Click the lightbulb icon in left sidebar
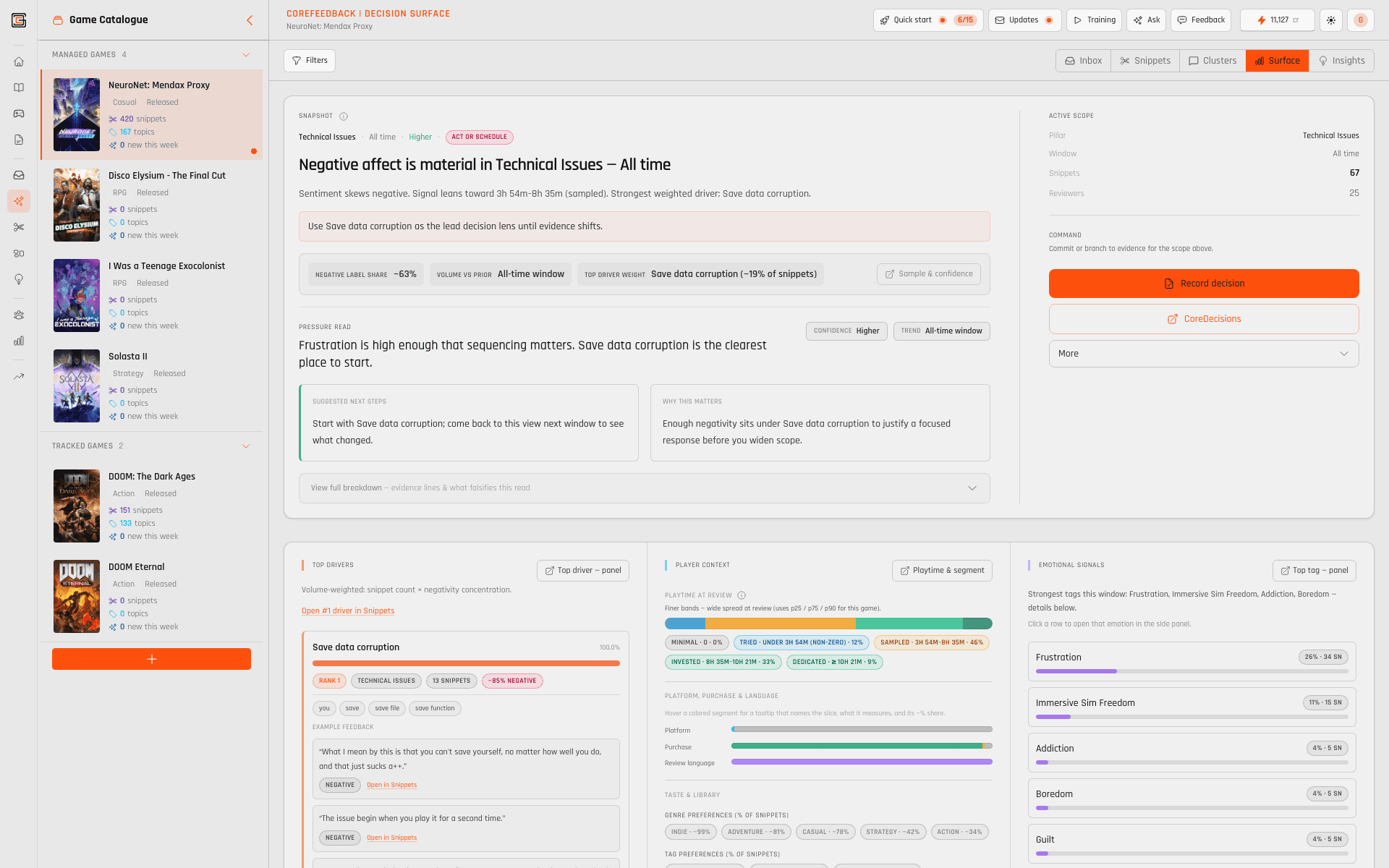This screenshot has height=868, width=1389. pos(19,279)
